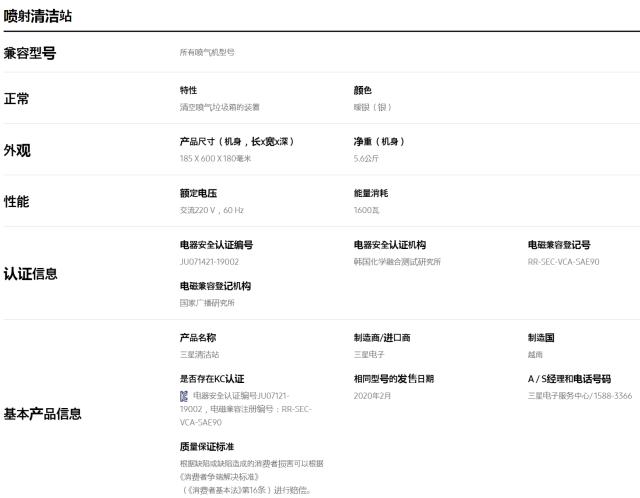This screenshot has width=640, height=498.
Task: Click the 喷射清洁站 page heading
Action: click(37, 16)
